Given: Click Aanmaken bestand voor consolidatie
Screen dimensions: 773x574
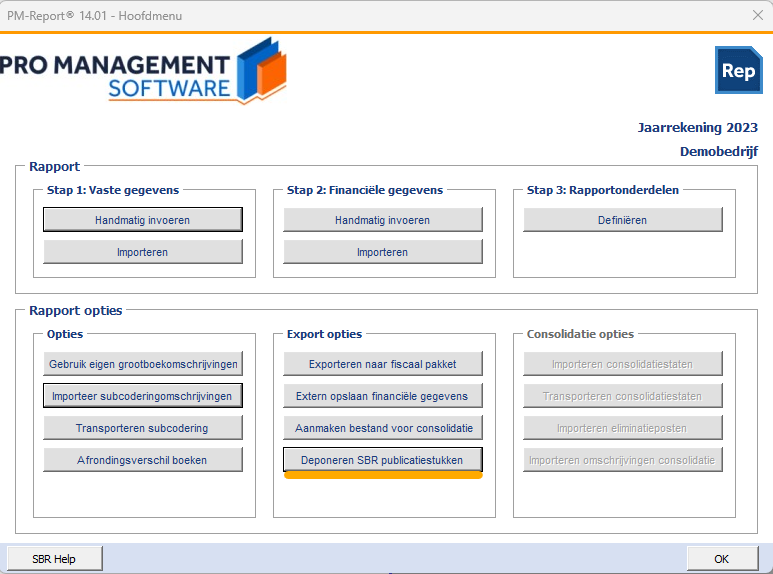Looking at the screenshot, I should [383, 428].
